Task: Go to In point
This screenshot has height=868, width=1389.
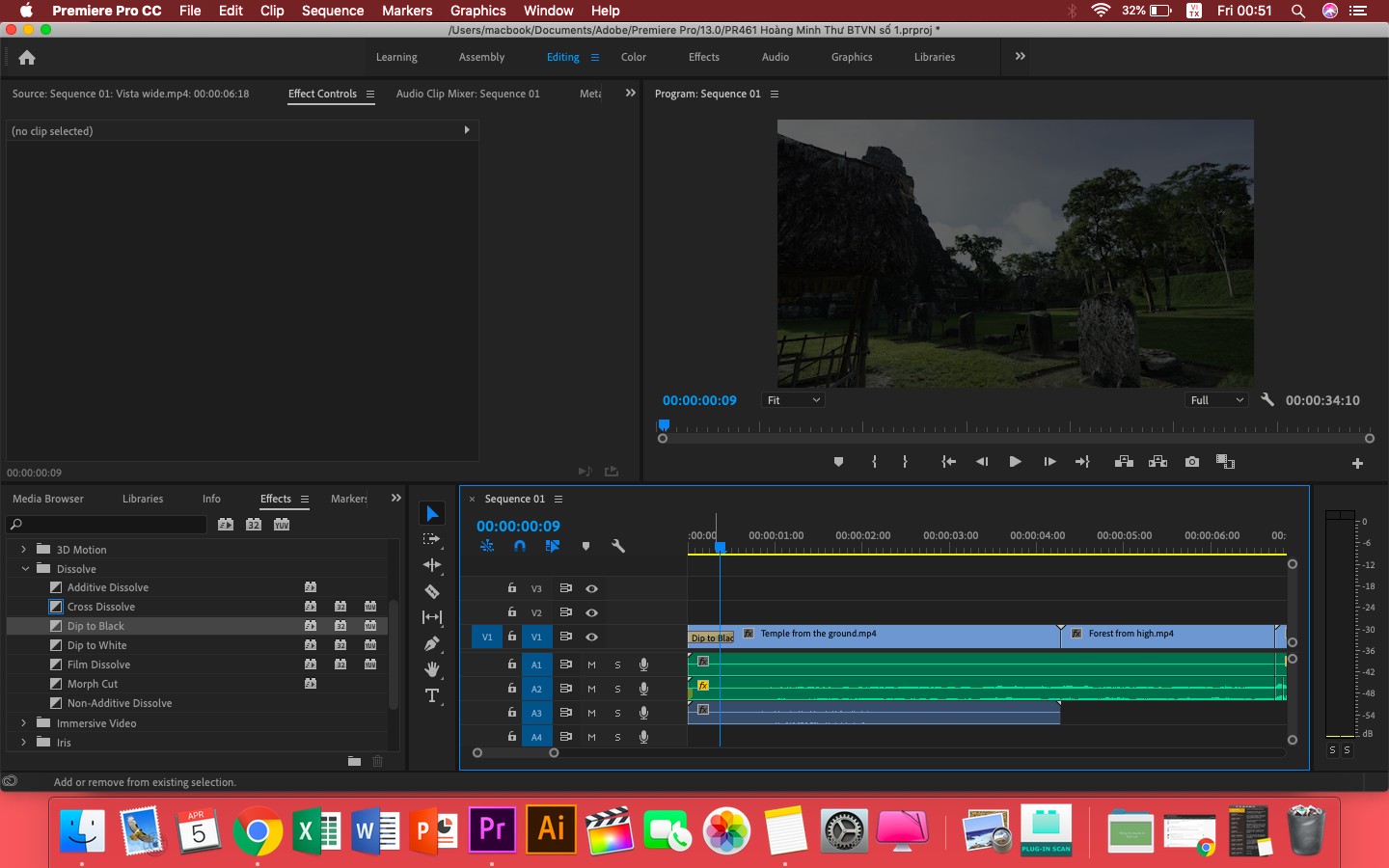Action: point(948,462)
